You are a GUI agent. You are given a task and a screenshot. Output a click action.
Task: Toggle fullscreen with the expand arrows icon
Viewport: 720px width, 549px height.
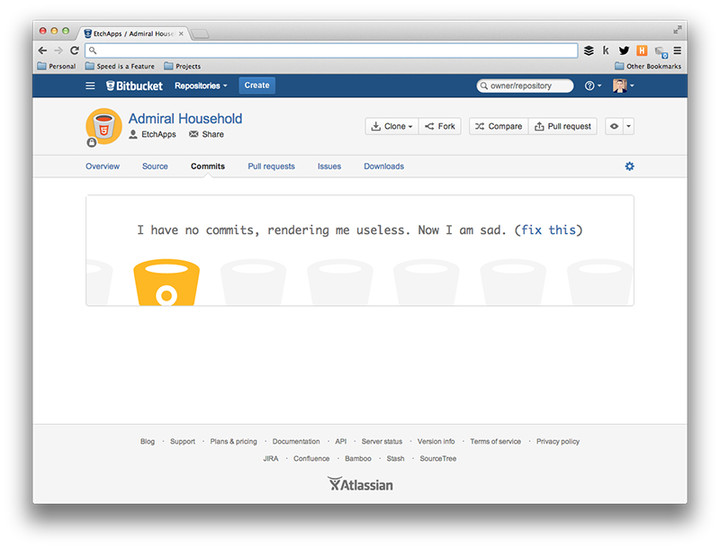tap(677, 30)
